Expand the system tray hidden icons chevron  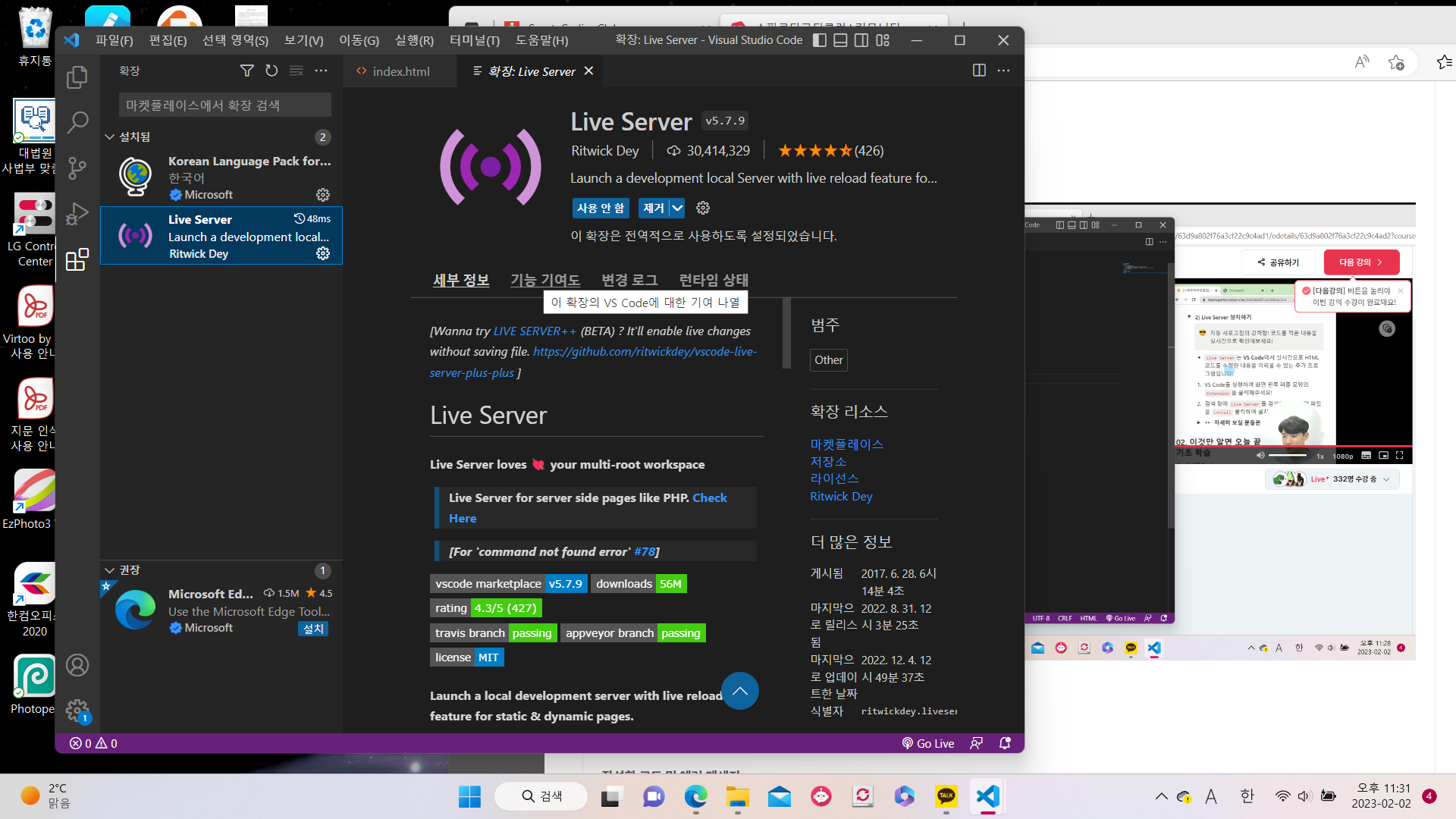click(x=1161, y=796)
